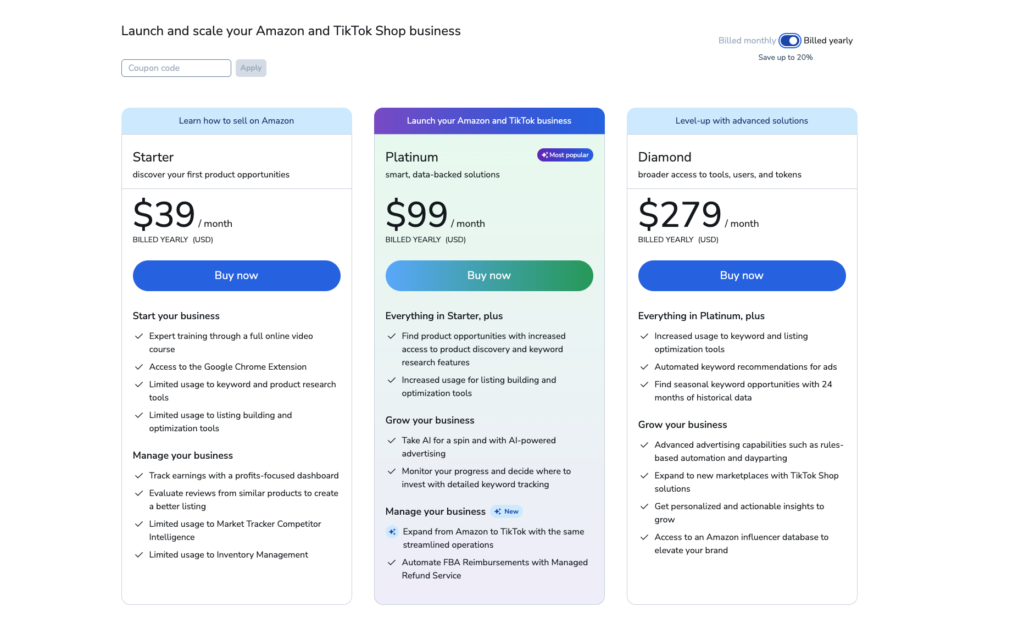Click Buy now on the Diamond plan
The height and width of the screenshot is (618, 1024).
pyautogui.click(x=741, y=275)
